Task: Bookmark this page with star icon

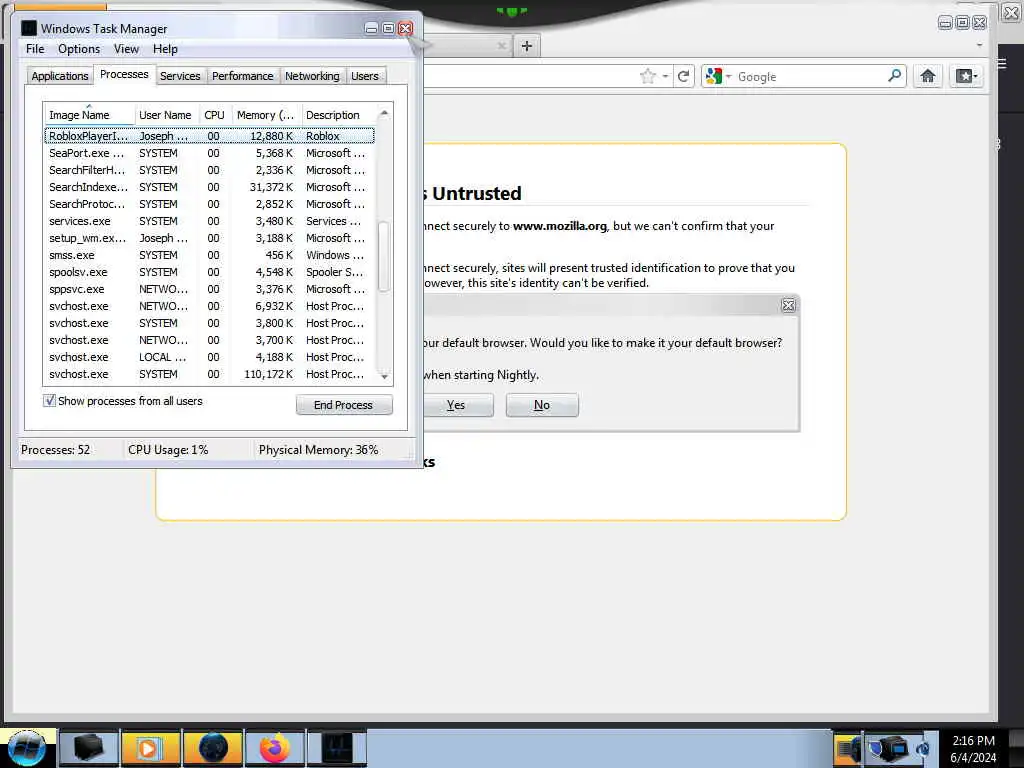Action: (648, 76)
